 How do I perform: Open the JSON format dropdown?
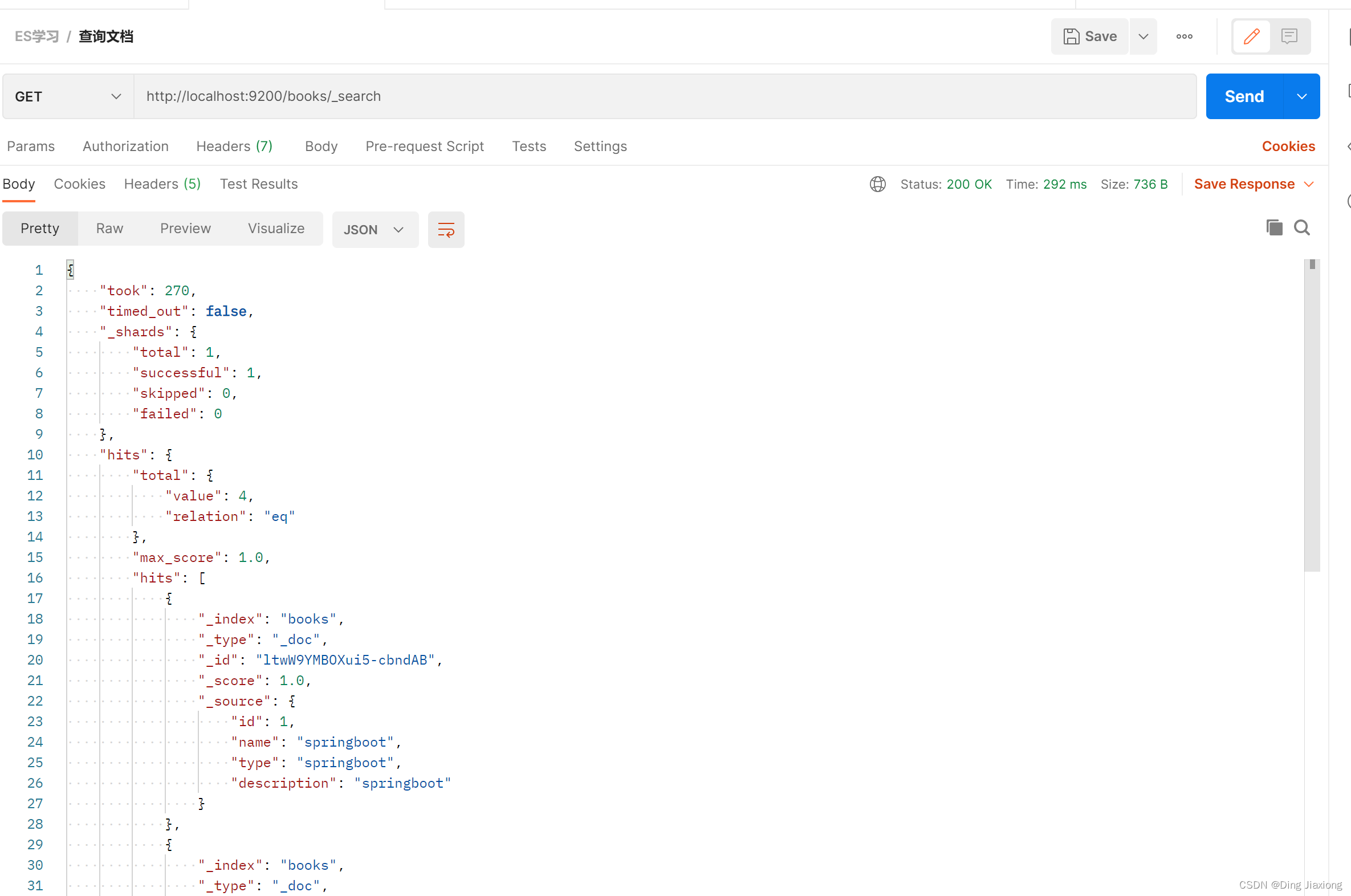[x=375, y=230]
